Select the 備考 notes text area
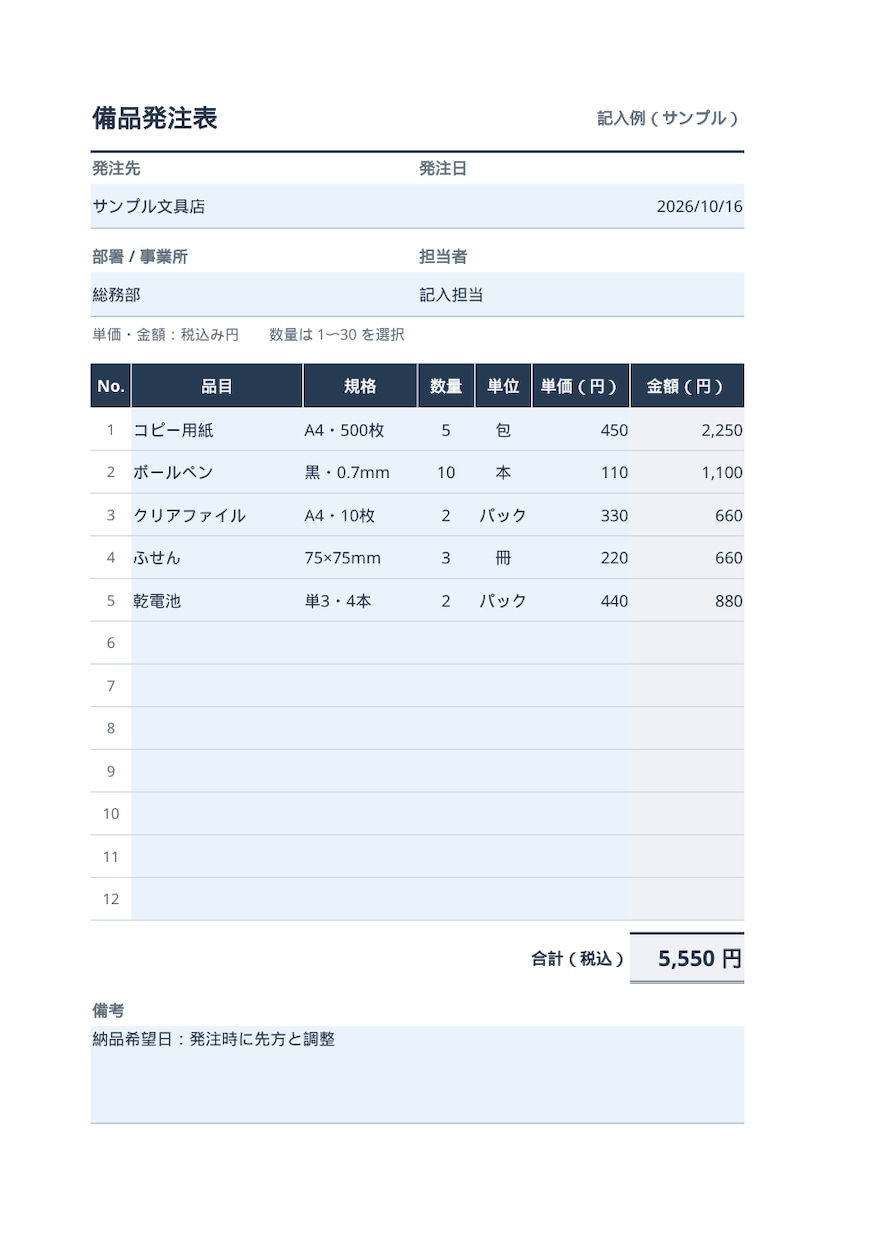The height and width of the screenshot is (1240, 877). [x=417, y=1074]
